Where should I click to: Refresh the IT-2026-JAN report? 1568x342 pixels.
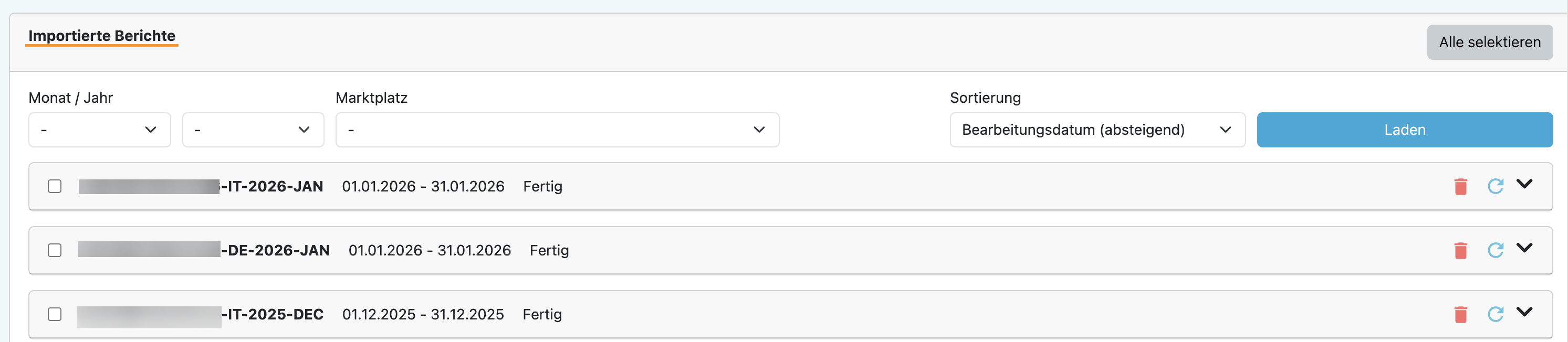click(x=1495, y=186)
